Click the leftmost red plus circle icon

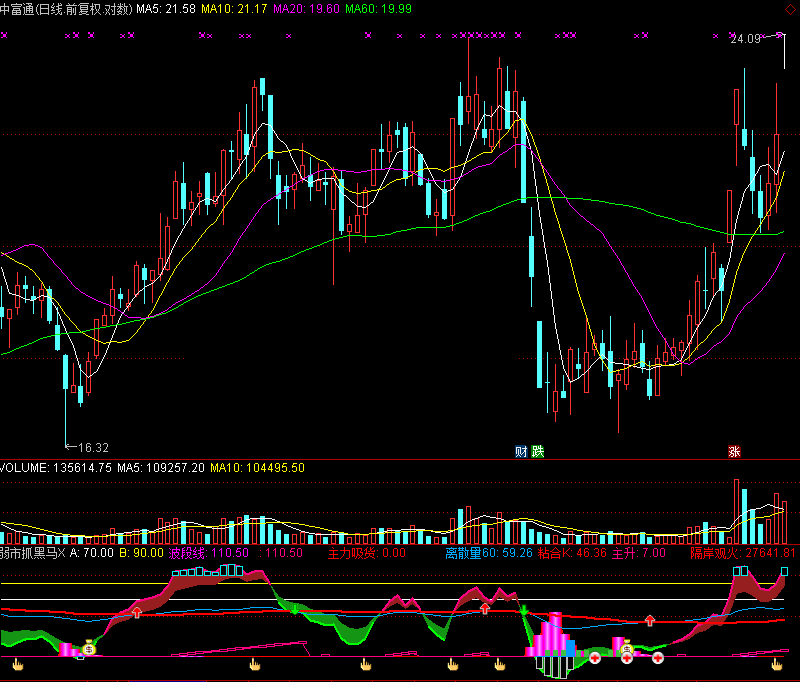(x=595, y=659)
